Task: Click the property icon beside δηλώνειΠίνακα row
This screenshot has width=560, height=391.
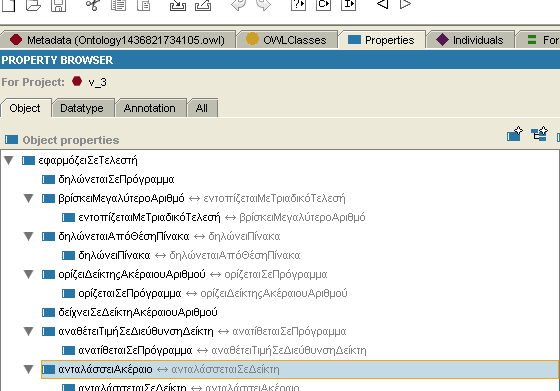Action: click(68, 255)
